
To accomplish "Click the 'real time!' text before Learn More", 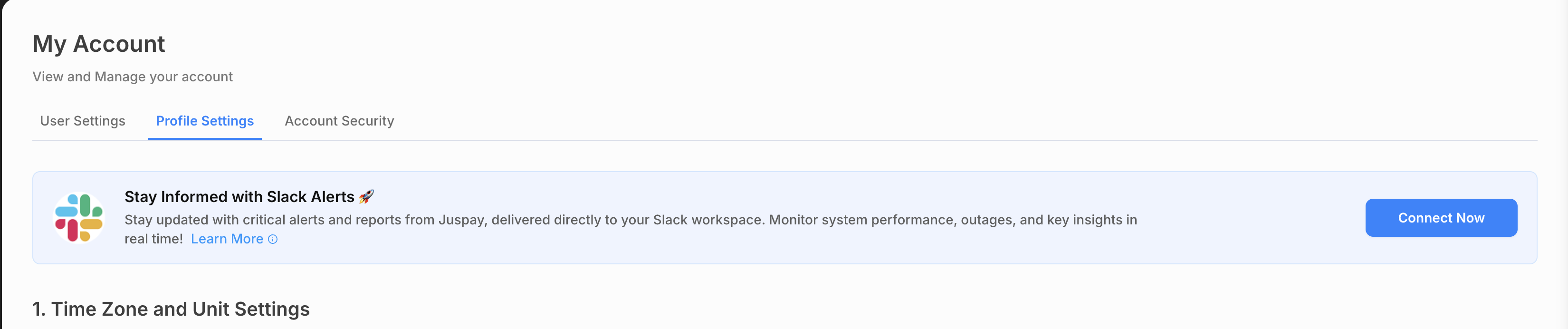I will (x=153, y=239).
